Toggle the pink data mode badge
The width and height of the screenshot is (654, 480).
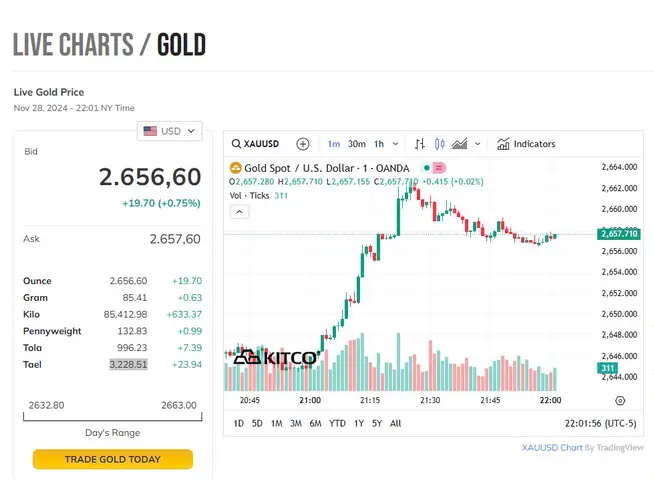coord(439,168)
